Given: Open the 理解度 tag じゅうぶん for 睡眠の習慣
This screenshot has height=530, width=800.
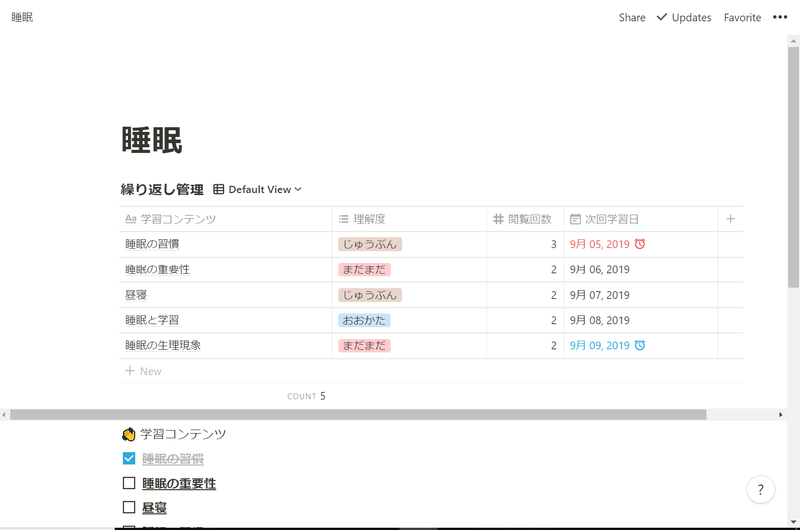Looking at the screenshot, I should coord(370,244).
